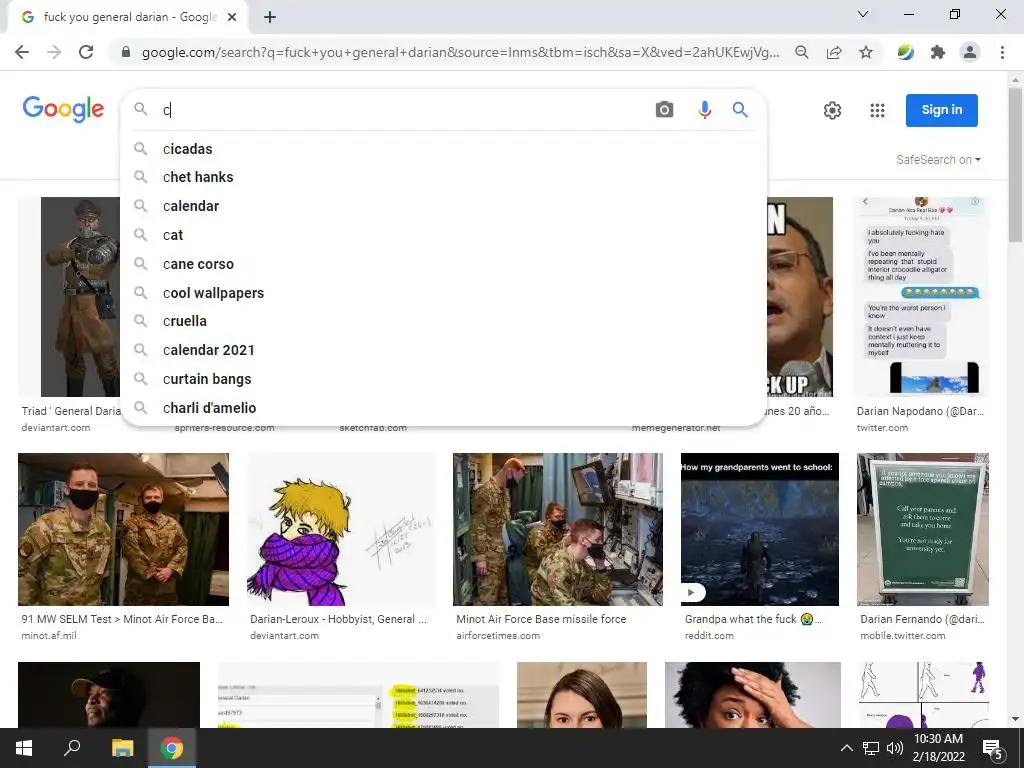Open Chrome profile avatar

[x=970, y=52]
